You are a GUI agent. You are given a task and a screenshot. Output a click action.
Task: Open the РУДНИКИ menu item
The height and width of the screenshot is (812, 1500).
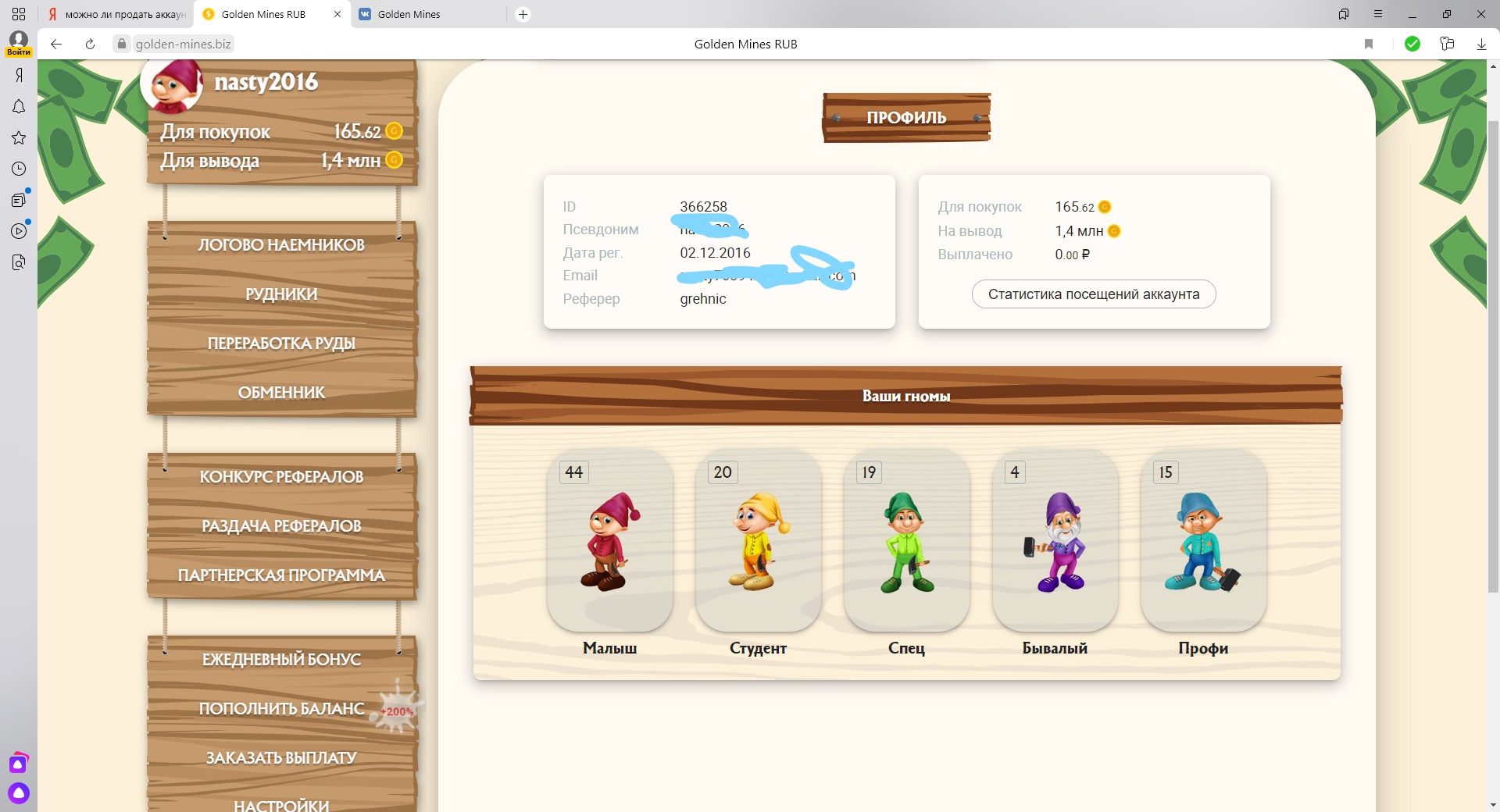(x=281, y=294)
